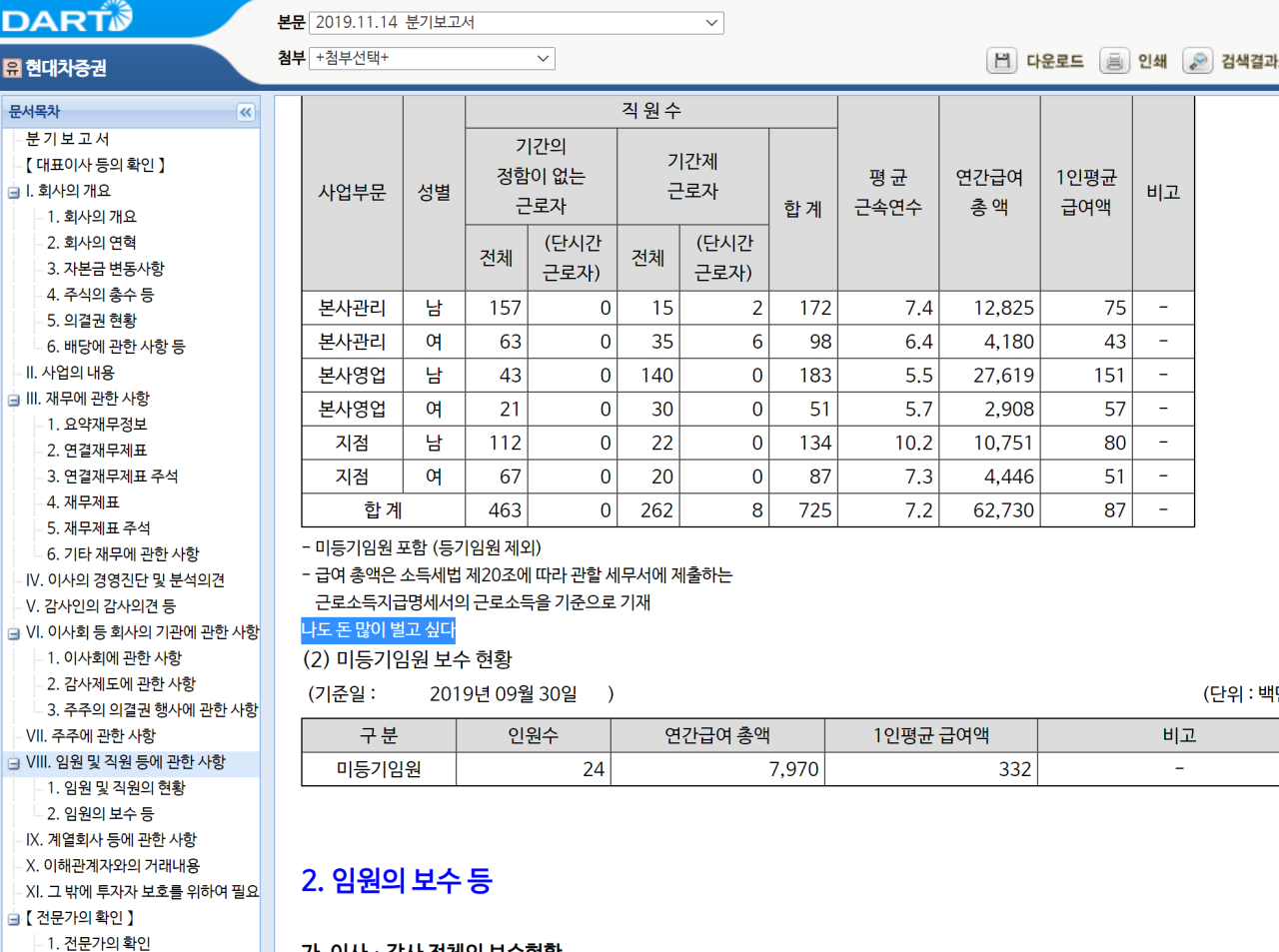1279x952 pixels.
Task: Open 분기보고서 in document tree
Action: (67, 139)
